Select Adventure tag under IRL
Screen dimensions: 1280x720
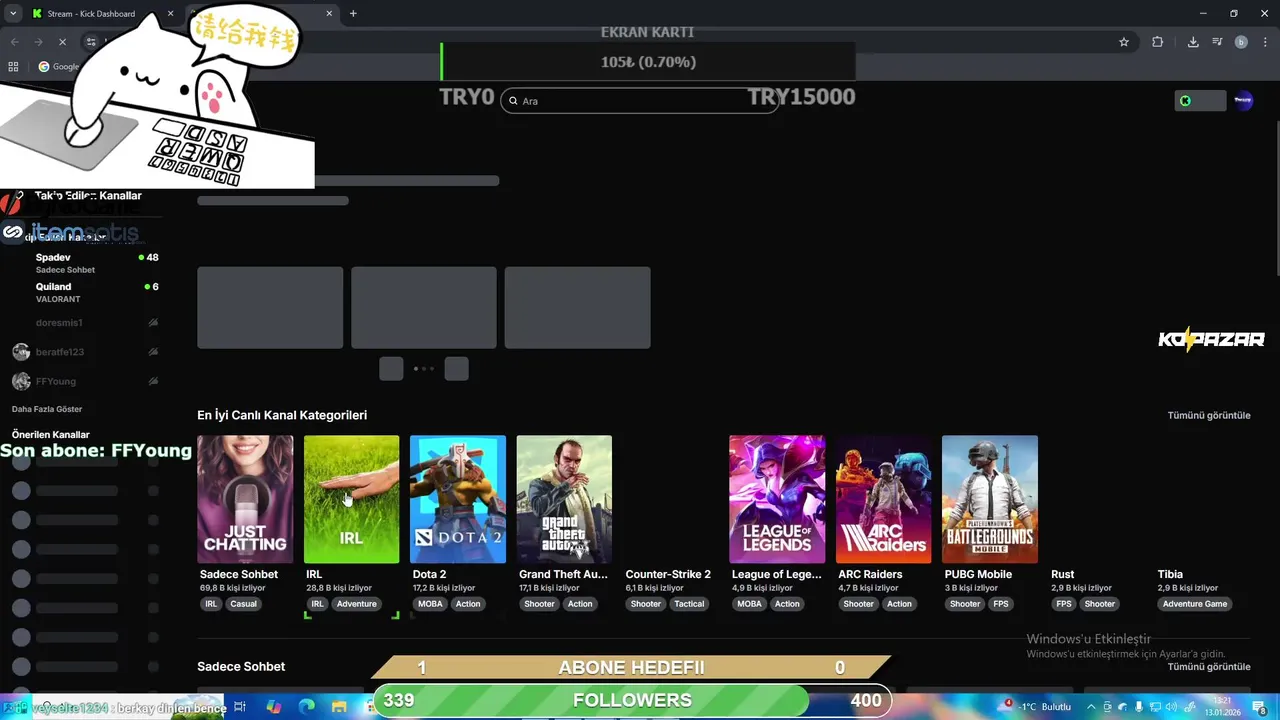pyautogui.click(x=357, y=604)
